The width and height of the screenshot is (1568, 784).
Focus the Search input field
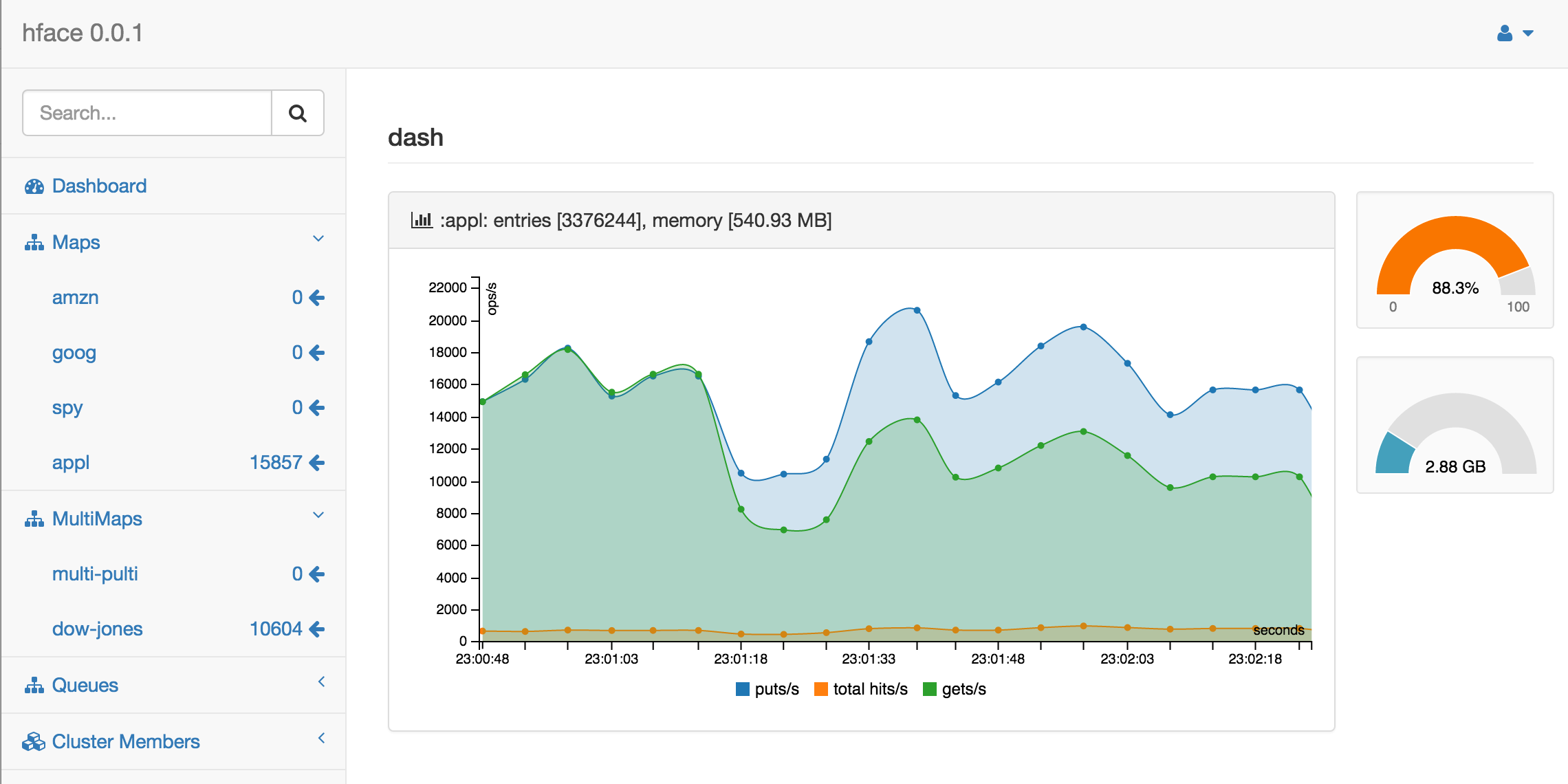tap(147, 113)
